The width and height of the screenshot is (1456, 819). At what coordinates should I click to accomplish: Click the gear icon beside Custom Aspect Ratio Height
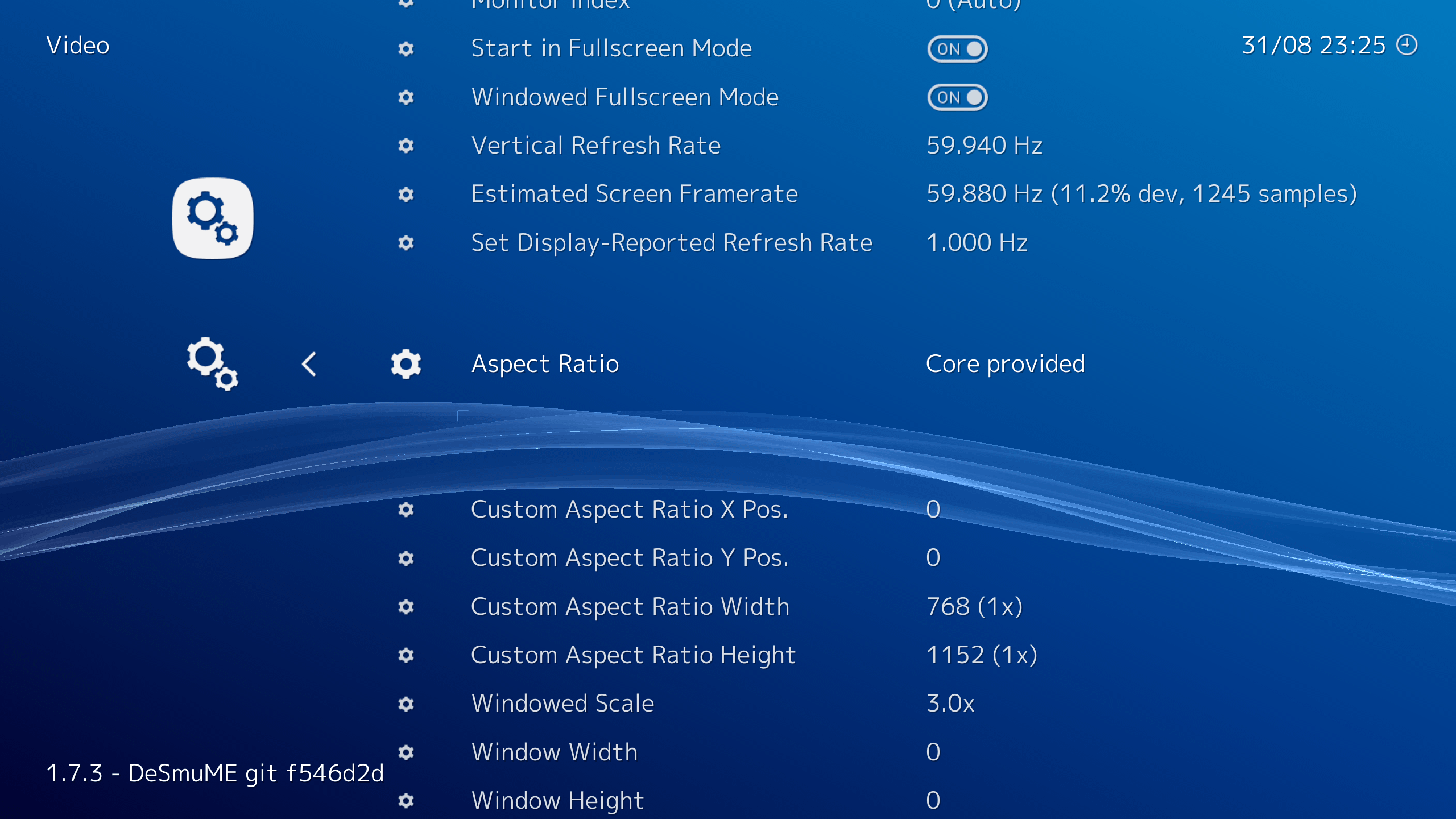coord(406,655)
